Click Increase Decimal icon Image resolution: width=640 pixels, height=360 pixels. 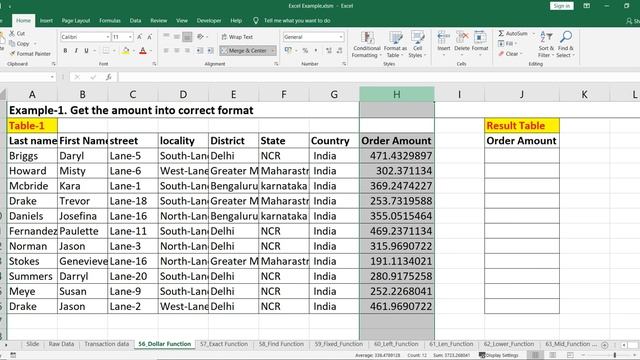[329, 51]
